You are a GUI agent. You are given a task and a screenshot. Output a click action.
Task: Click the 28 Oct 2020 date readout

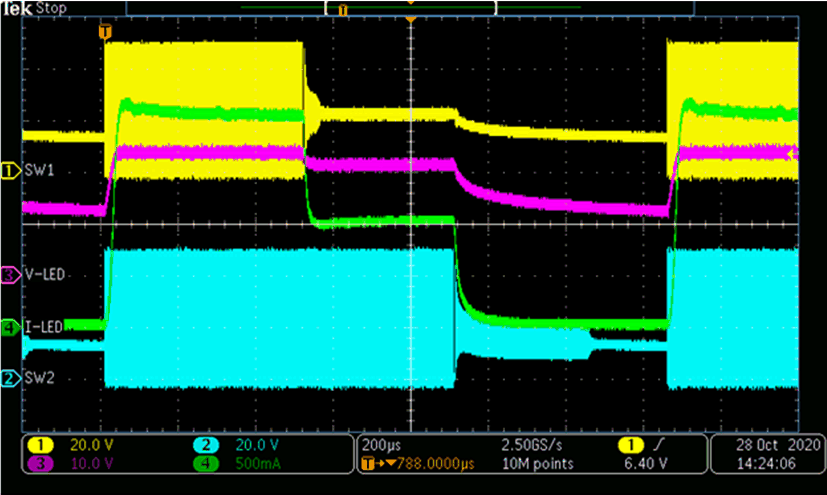coord(778,445)
